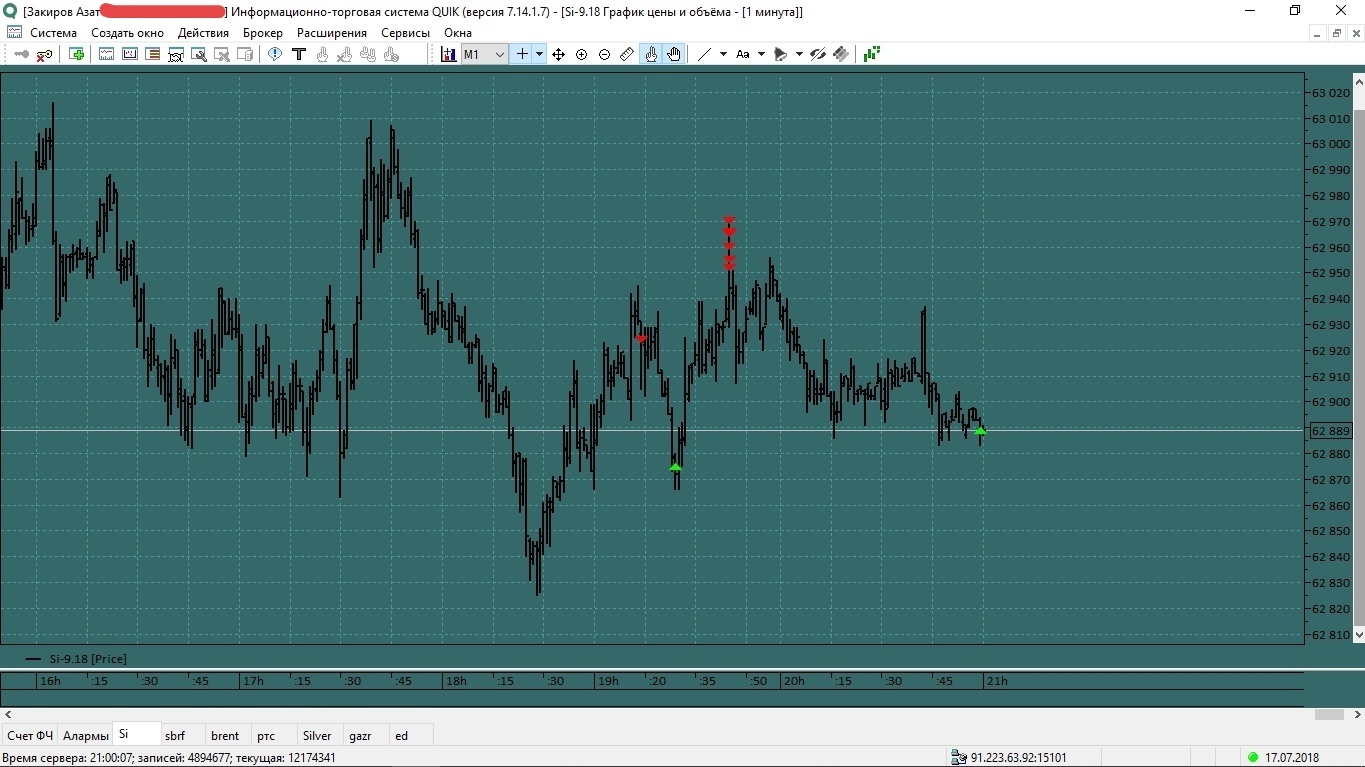Open the Брокер menu
The width and height of the screenshot is (1365, 767).
pos(263,33)
